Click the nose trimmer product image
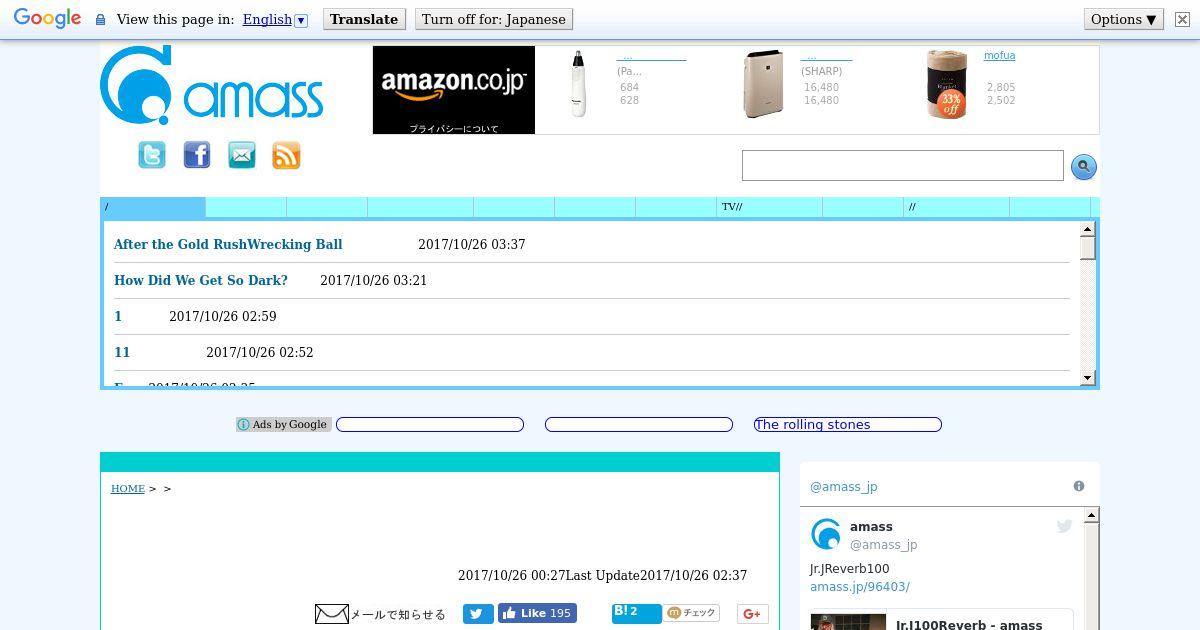This screenshot has width=1200, height=630. tap(579, 84)
